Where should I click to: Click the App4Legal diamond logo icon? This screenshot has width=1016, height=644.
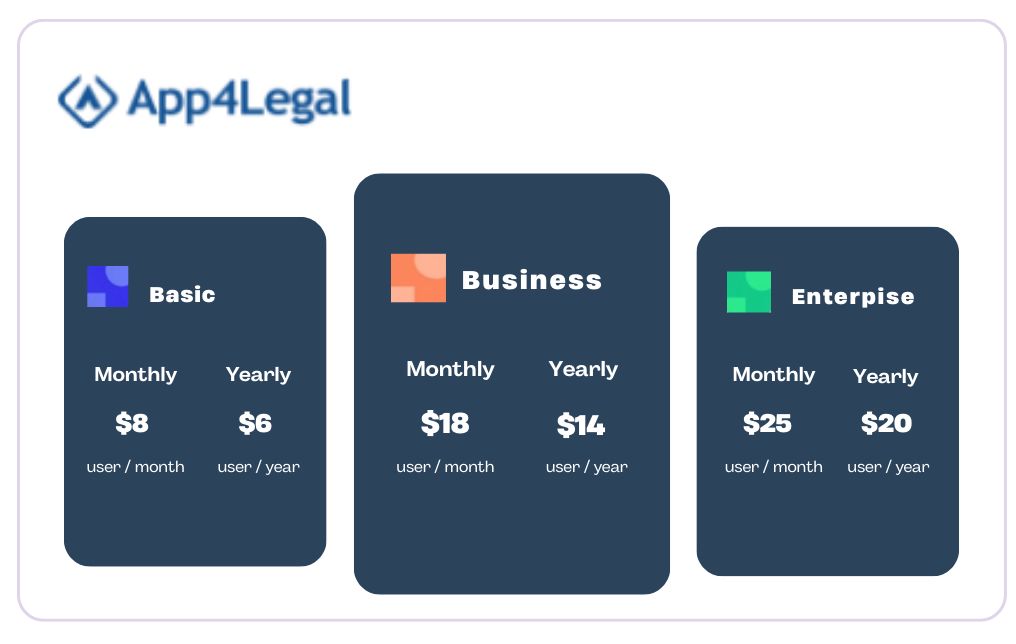click(87, 102)
